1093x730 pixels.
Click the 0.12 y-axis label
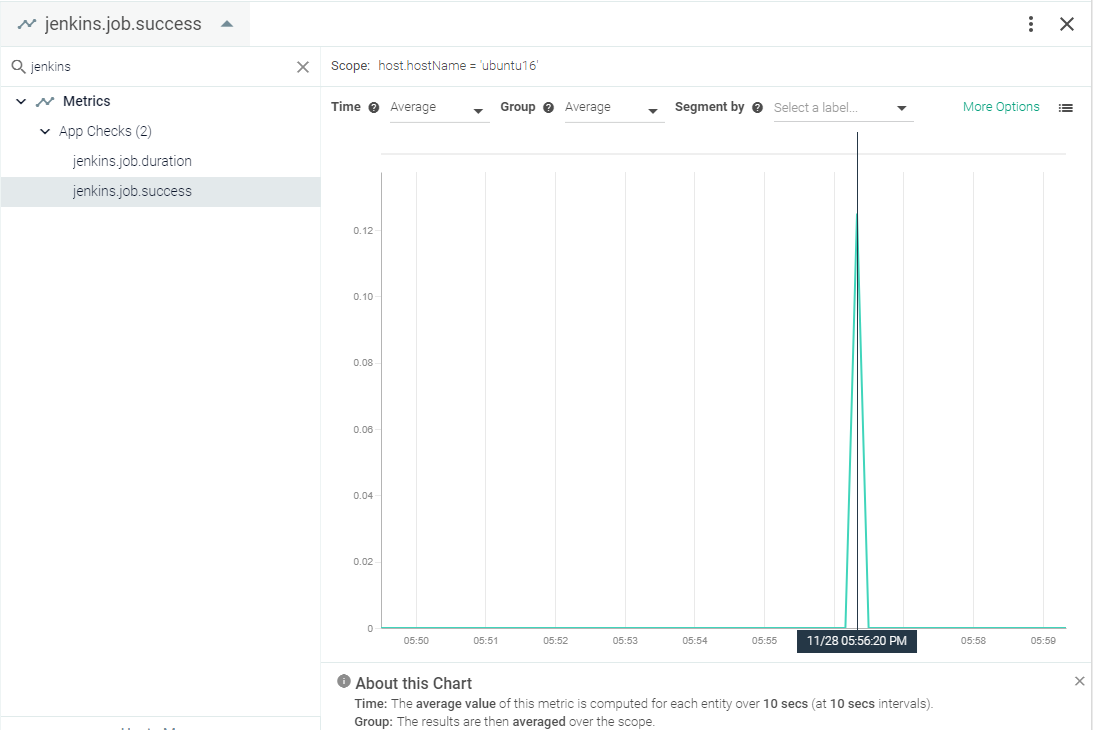[x=363, y=231]
